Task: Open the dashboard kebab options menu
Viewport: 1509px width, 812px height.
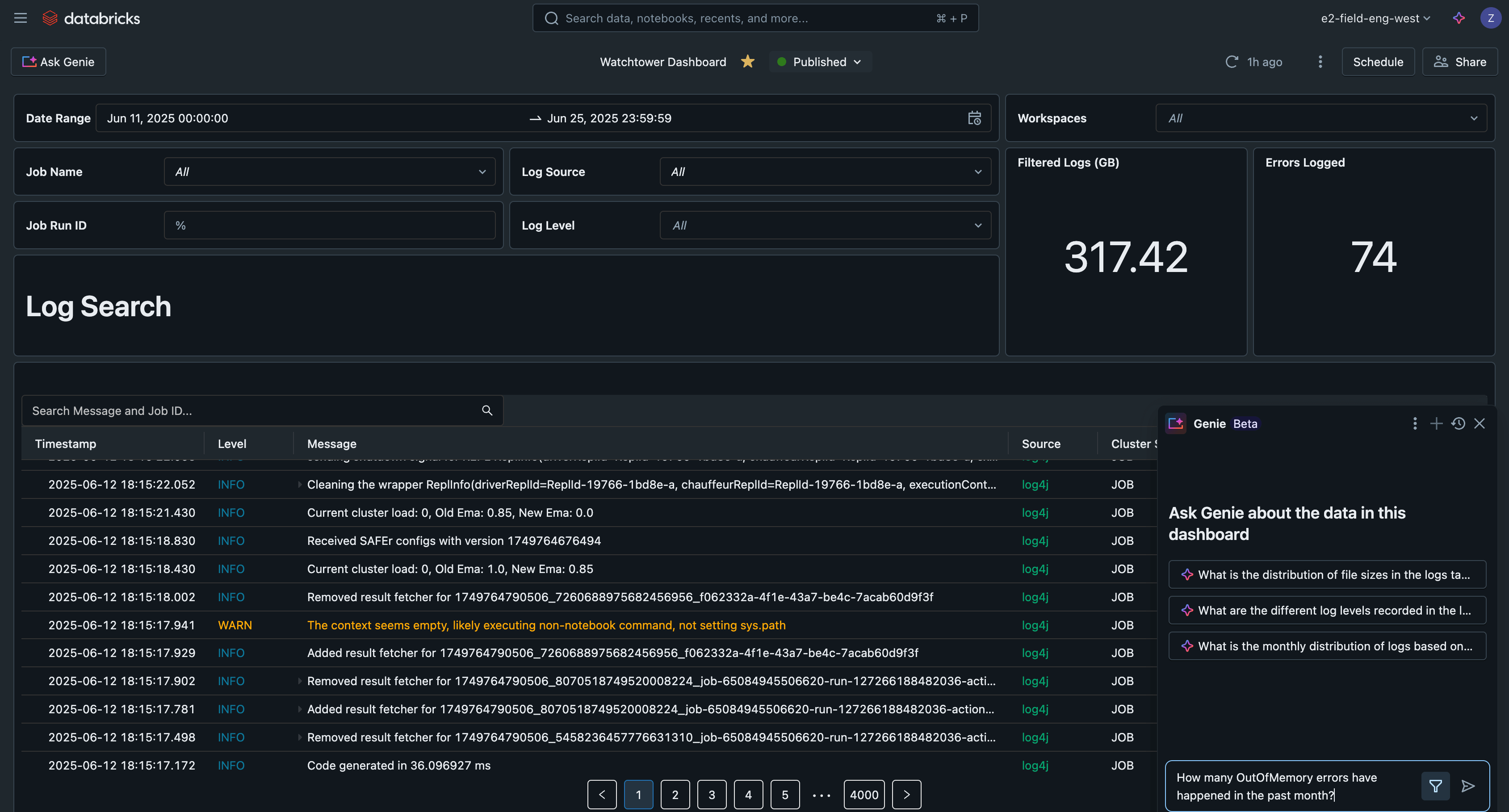Action: click(1320, 62)
